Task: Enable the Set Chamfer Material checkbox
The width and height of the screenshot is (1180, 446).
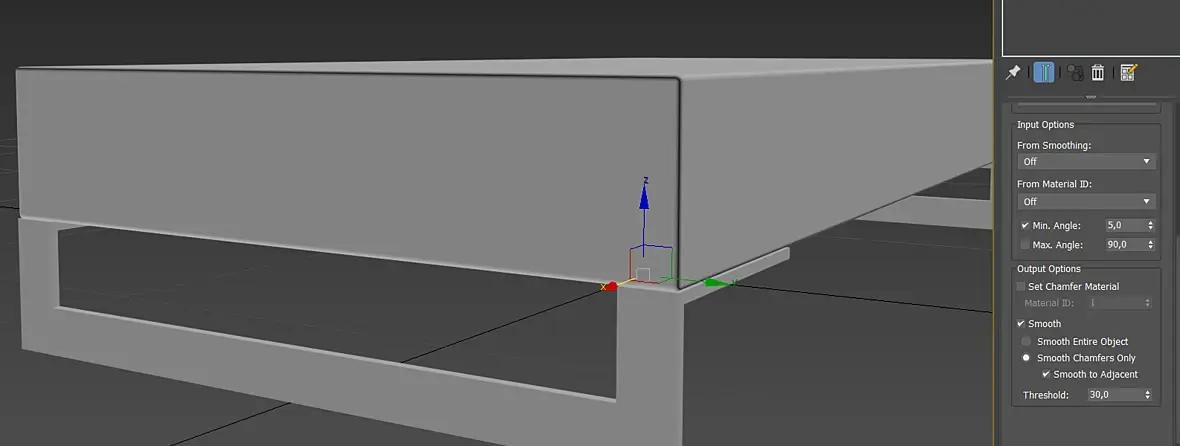Action: [x=1020, y=287]
